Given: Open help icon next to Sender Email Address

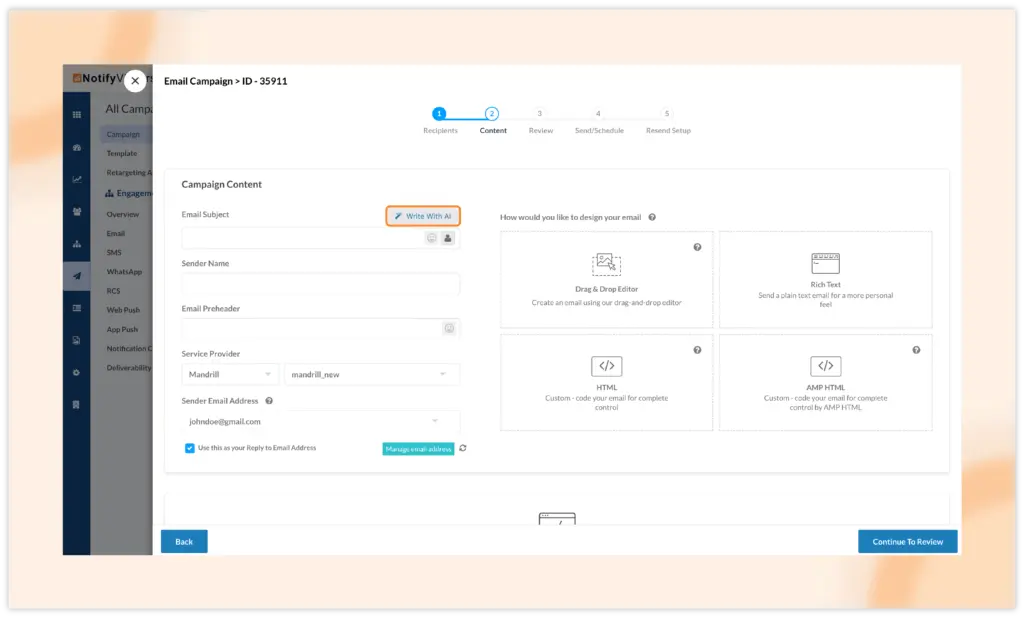Looking at the screenshot, I should 269,401.
